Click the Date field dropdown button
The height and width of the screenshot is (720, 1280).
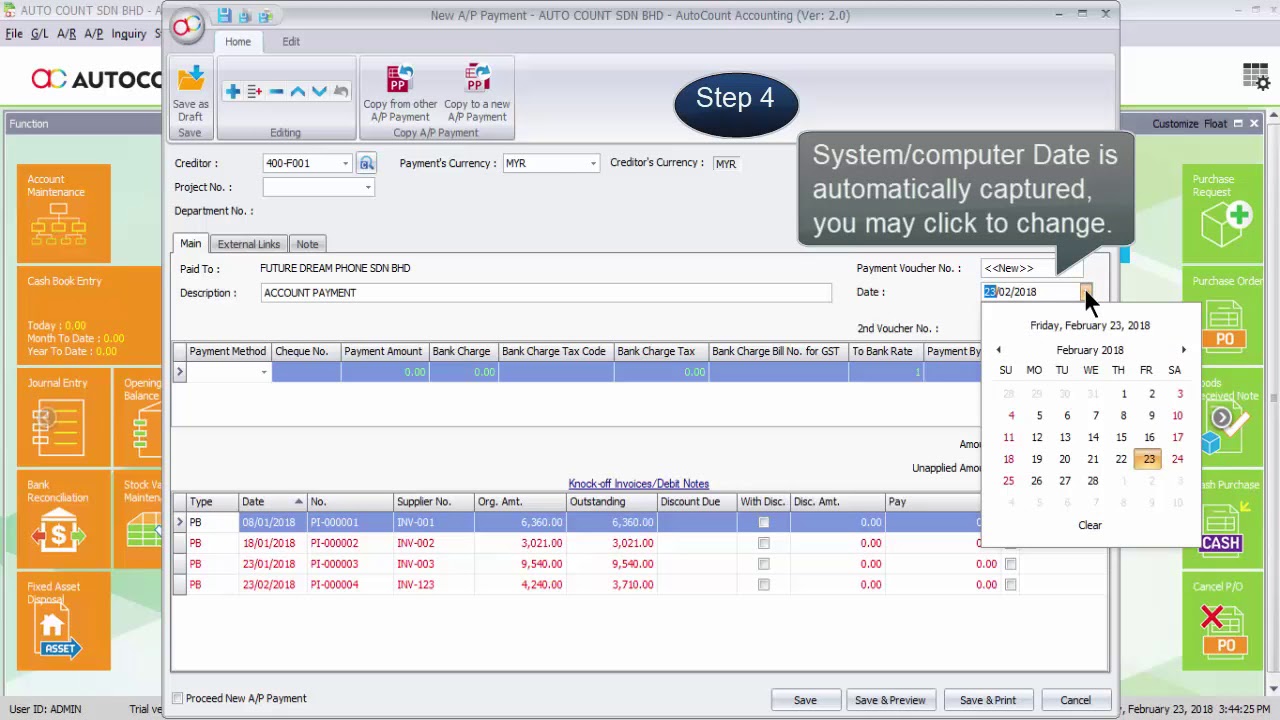coord(1086,292)
